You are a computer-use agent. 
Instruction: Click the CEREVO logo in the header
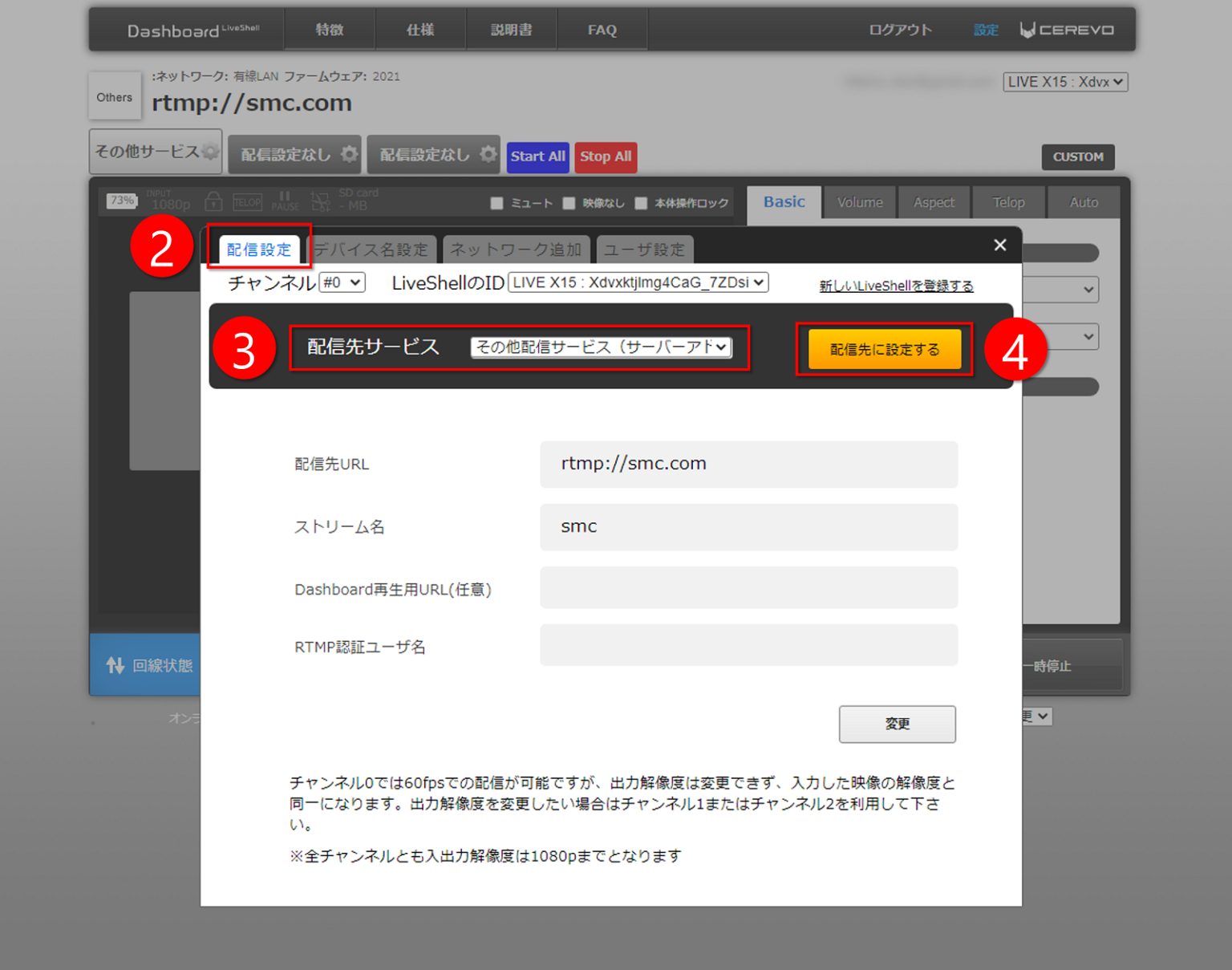pyautogui.click(x=1066, y=29)
